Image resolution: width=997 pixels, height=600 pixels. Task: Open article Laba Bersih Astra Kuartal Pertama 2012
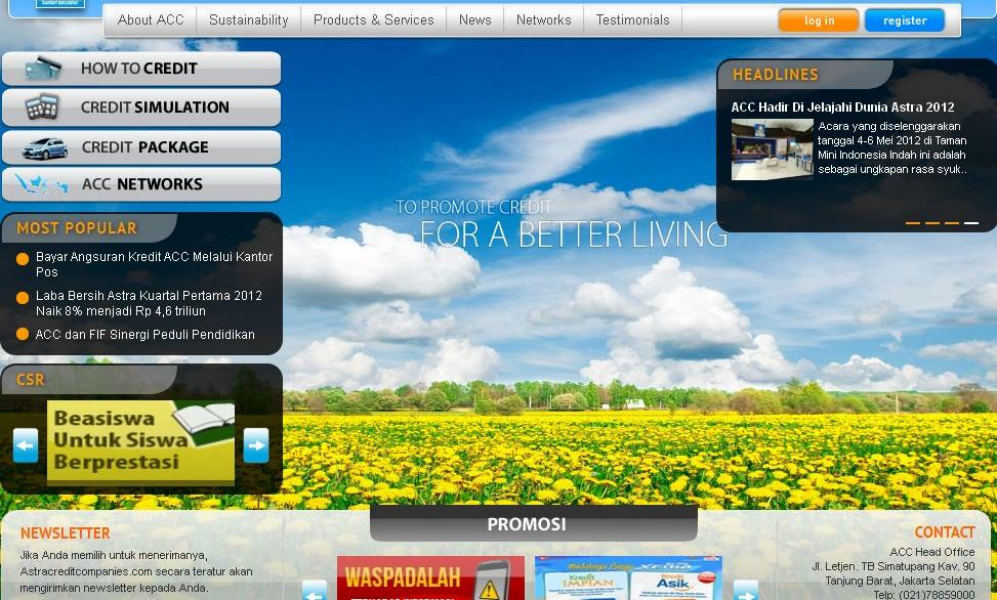point(149,303)
